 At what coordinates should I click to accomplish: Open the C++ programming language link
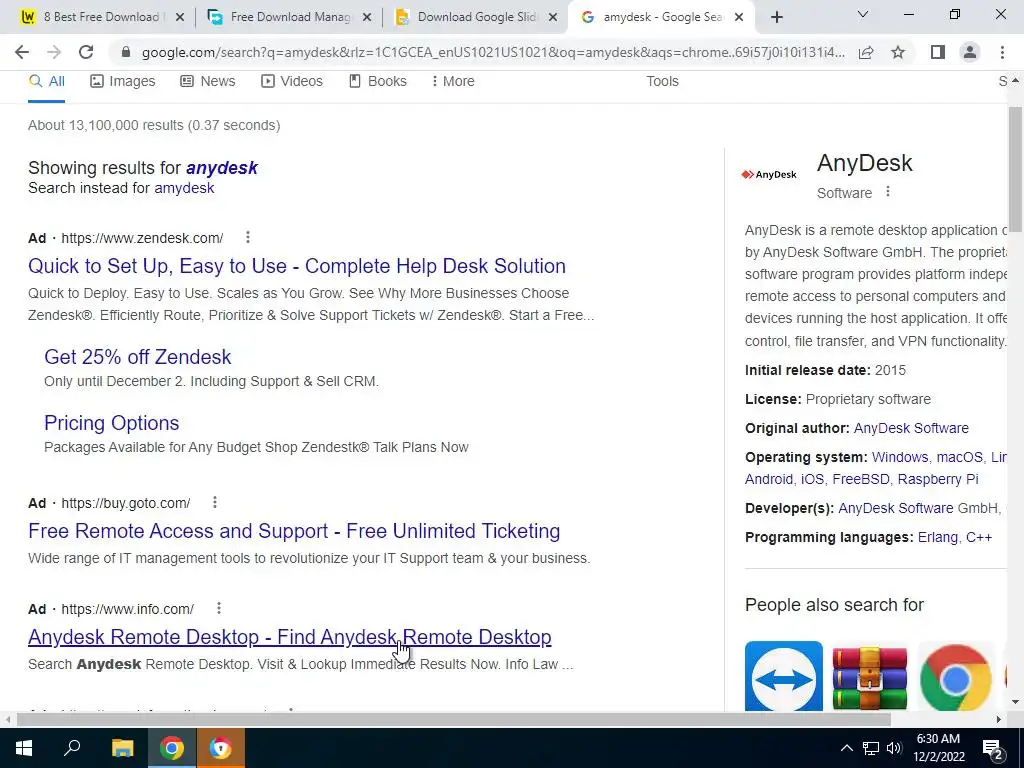click(x=979, y=537)
